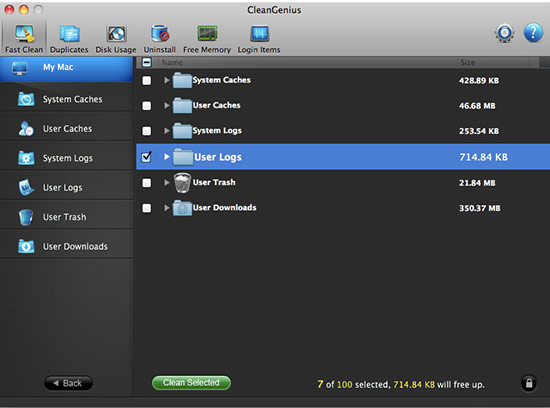550x408 pixels.
Task: Click the User Downloads sidebar icon
Action: 26,246
